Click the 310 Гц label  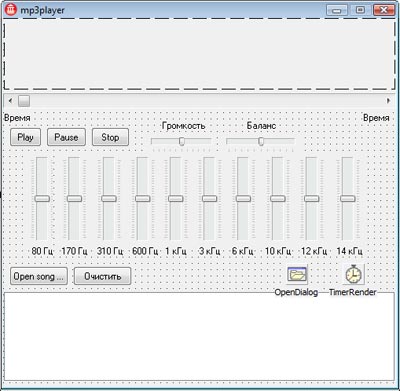click(x=110, y=251)
